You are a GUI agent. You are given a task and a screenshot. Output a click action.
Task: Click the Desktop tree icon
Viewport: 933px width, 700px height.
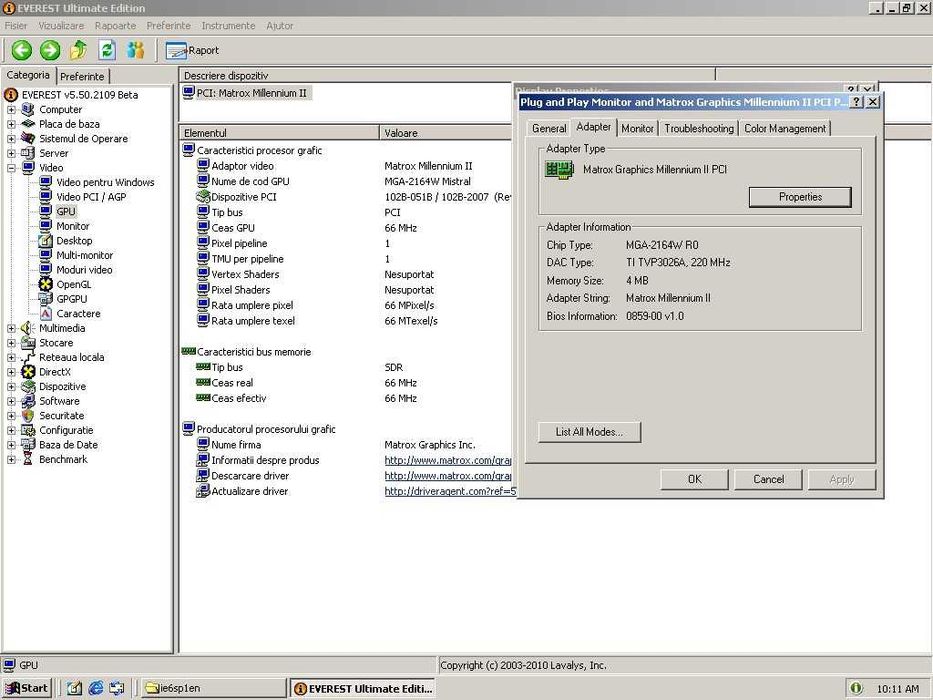[46, 241]
